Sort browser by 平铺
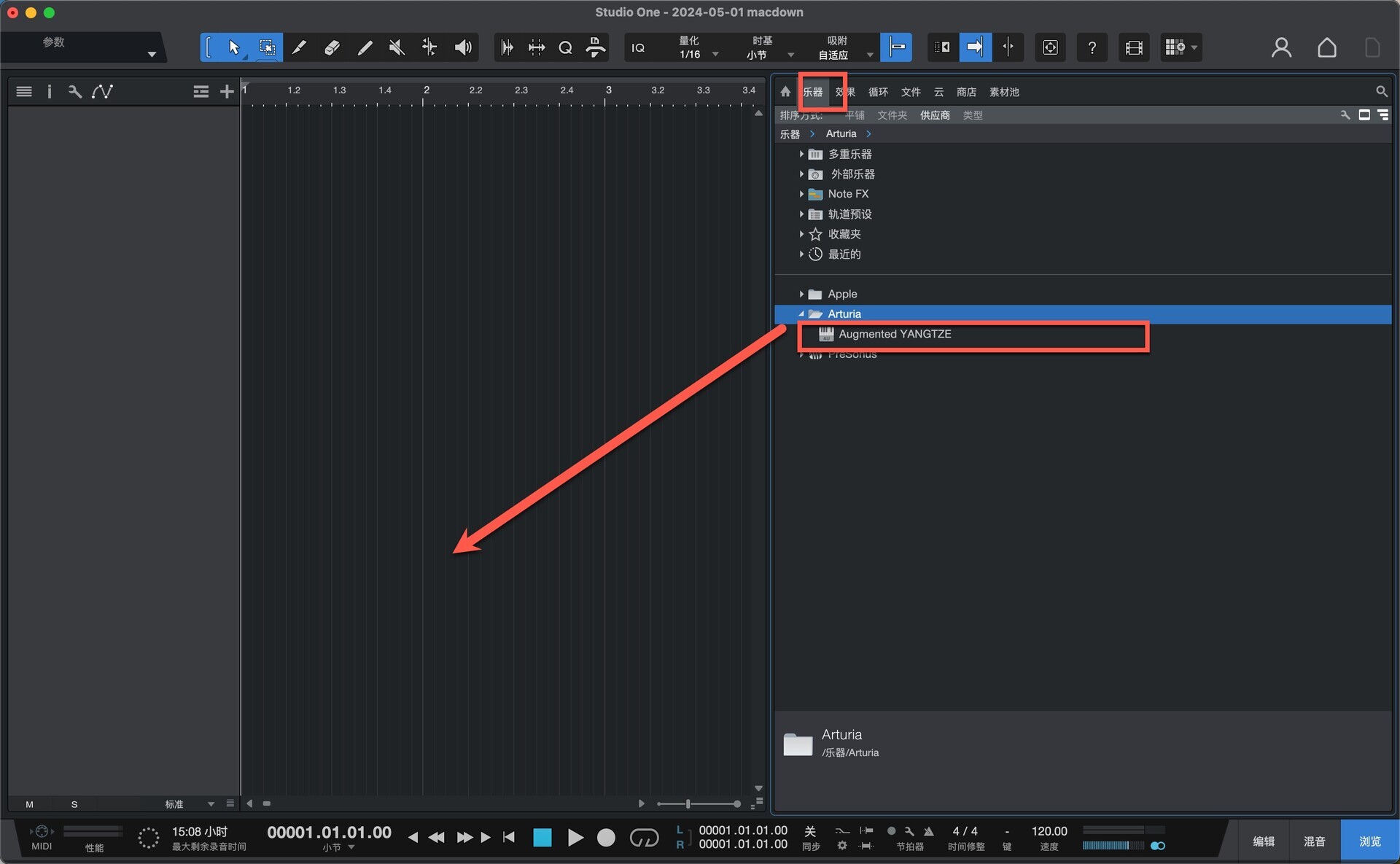Viewport: 1400px width, 864px height. pos(855,115)
